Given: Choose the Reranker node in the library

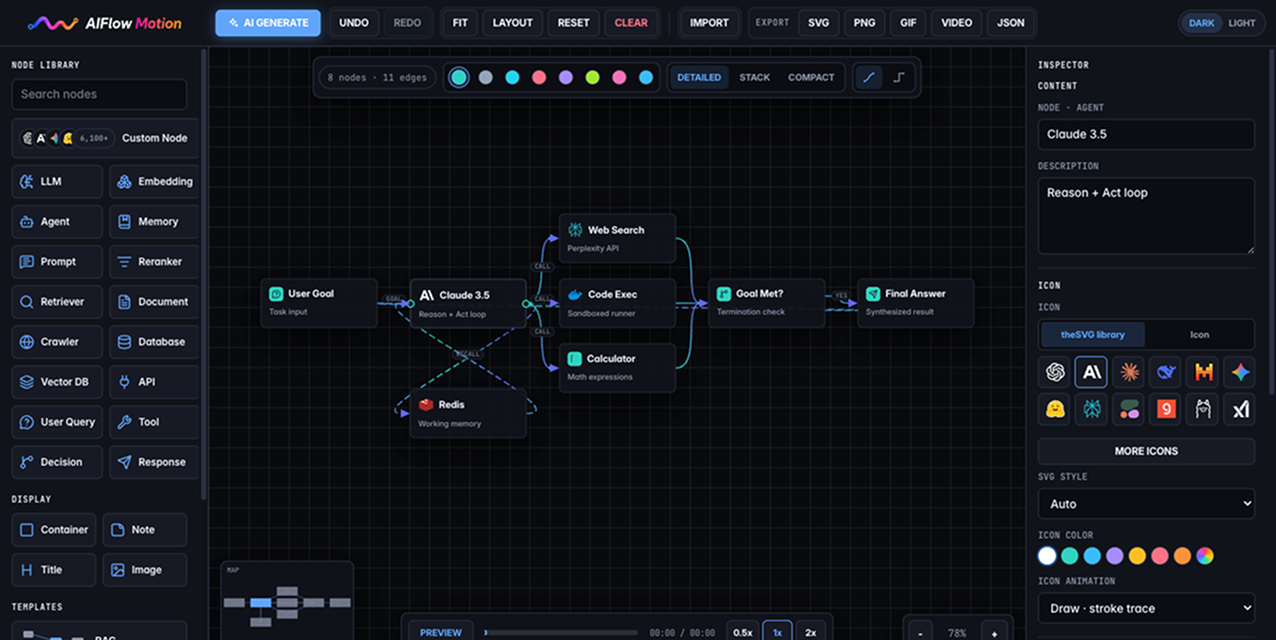Looking at the screenshot, I should click(154, 262).
